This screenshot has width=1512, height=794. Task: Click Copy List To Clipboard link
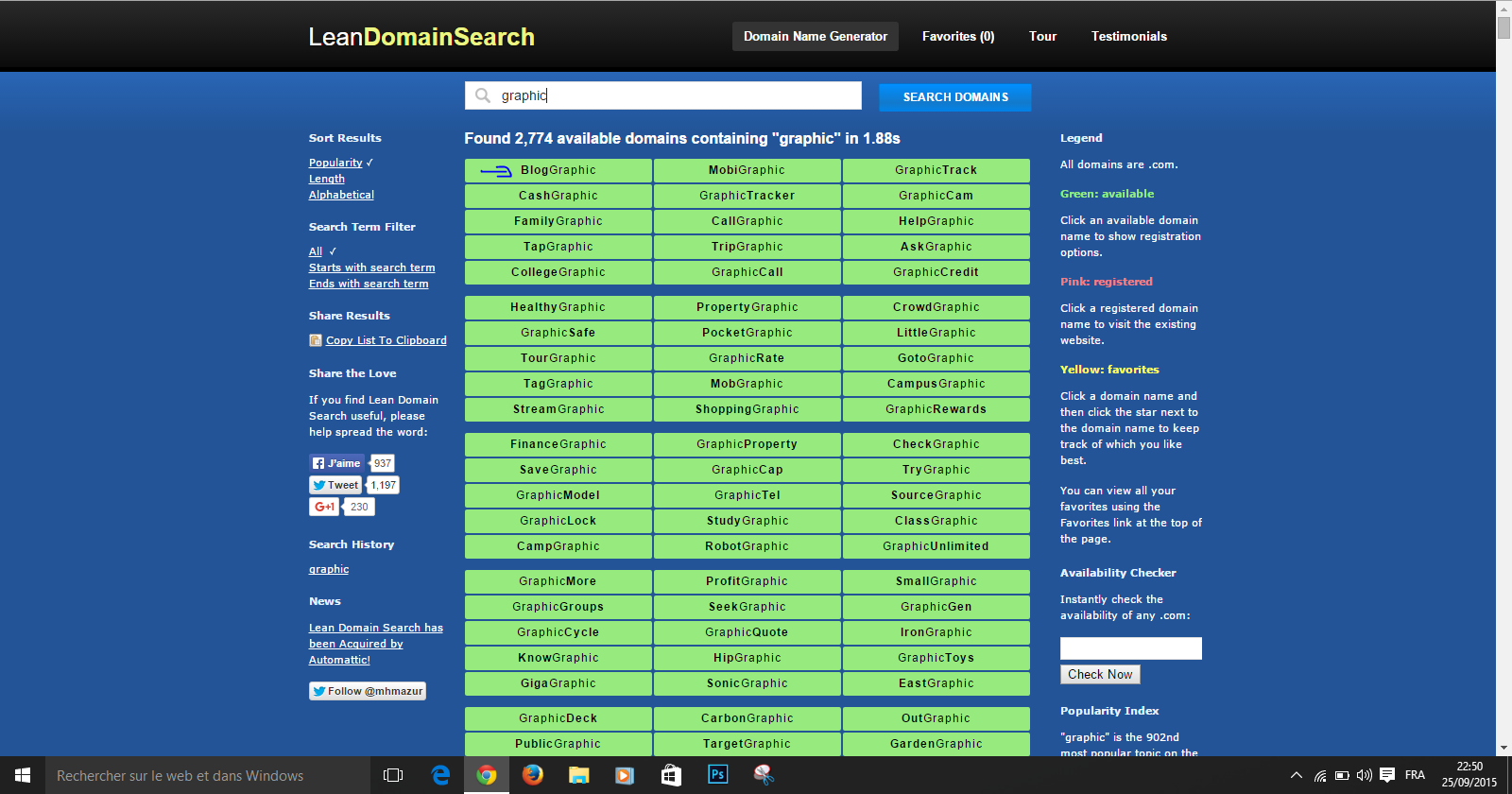click(387, 340)
